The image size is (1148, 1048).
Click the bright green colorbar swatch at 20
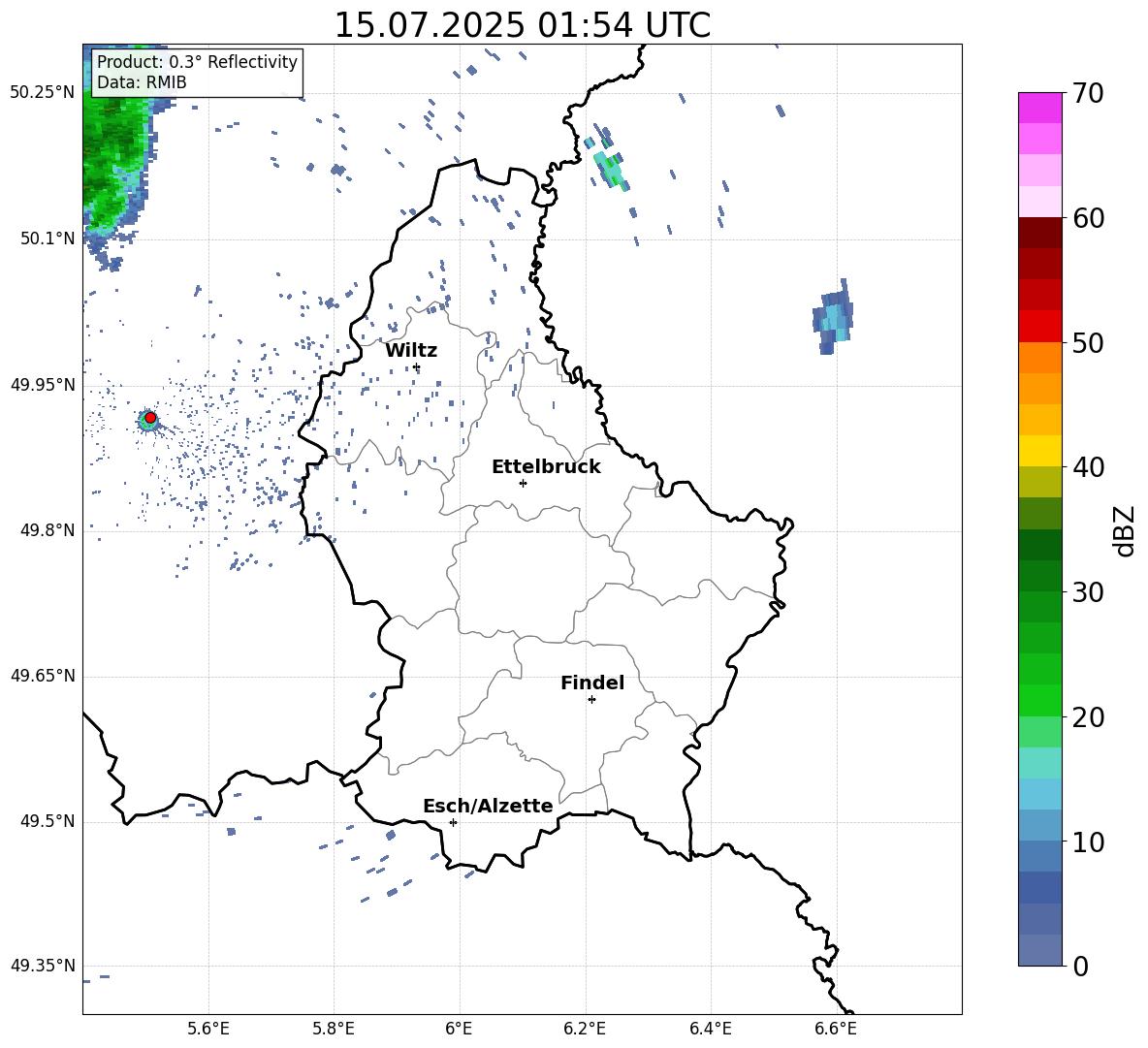1039,700
